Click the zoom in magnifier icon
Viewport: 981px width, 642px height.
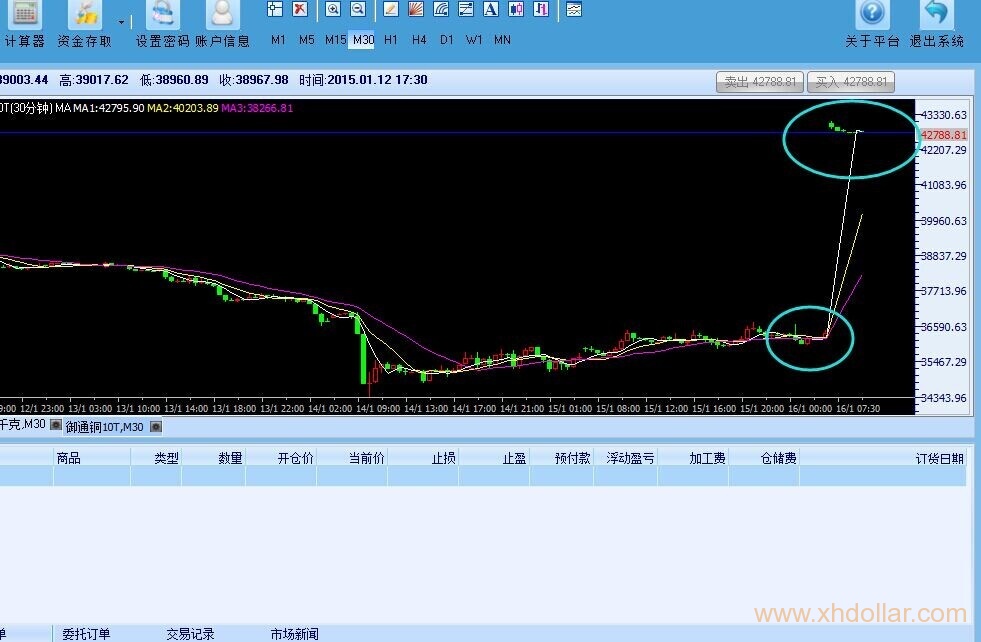coord(332,9)
